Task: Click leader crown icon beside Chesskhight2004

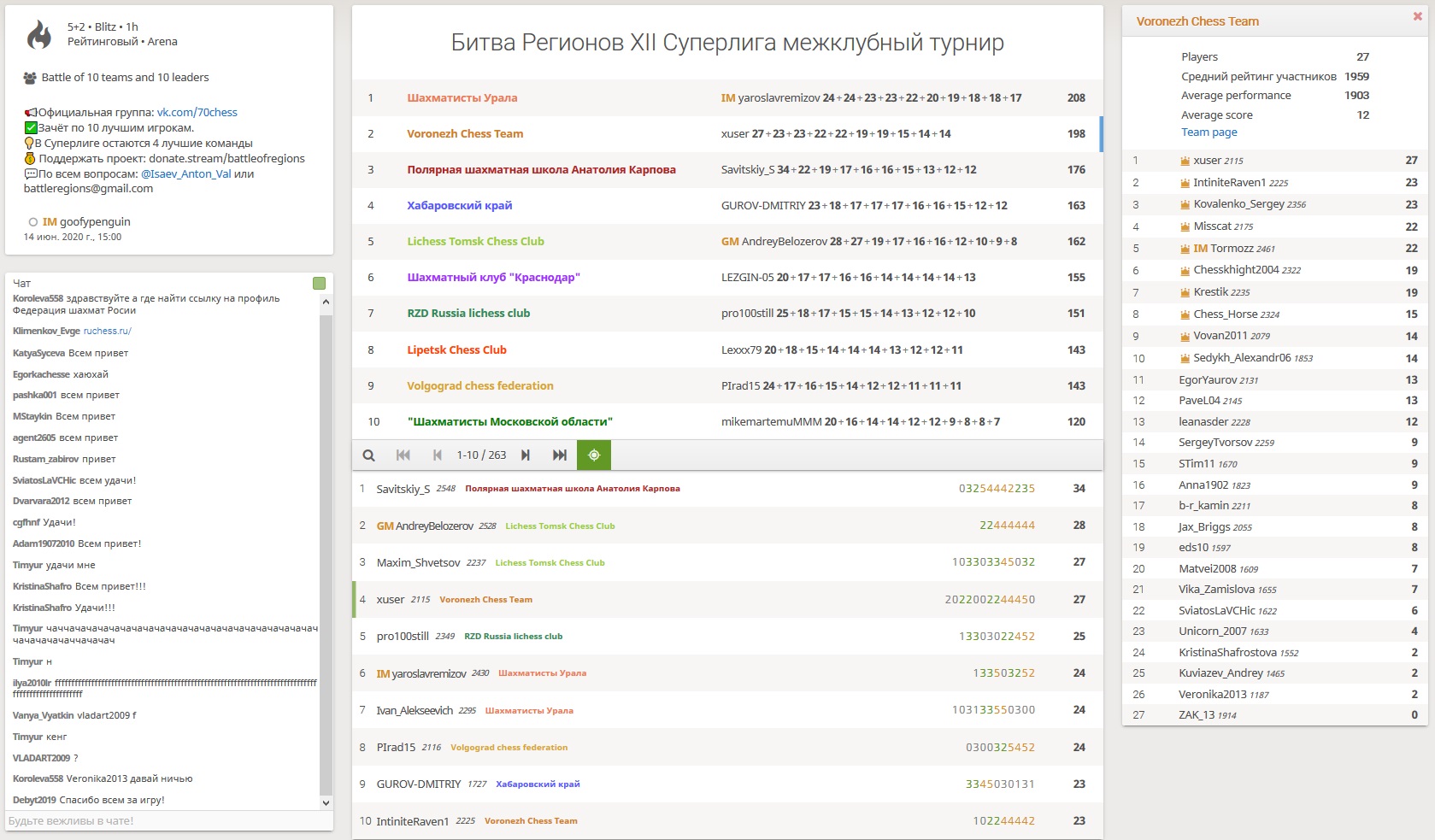Action: [x=1185, y=270]
